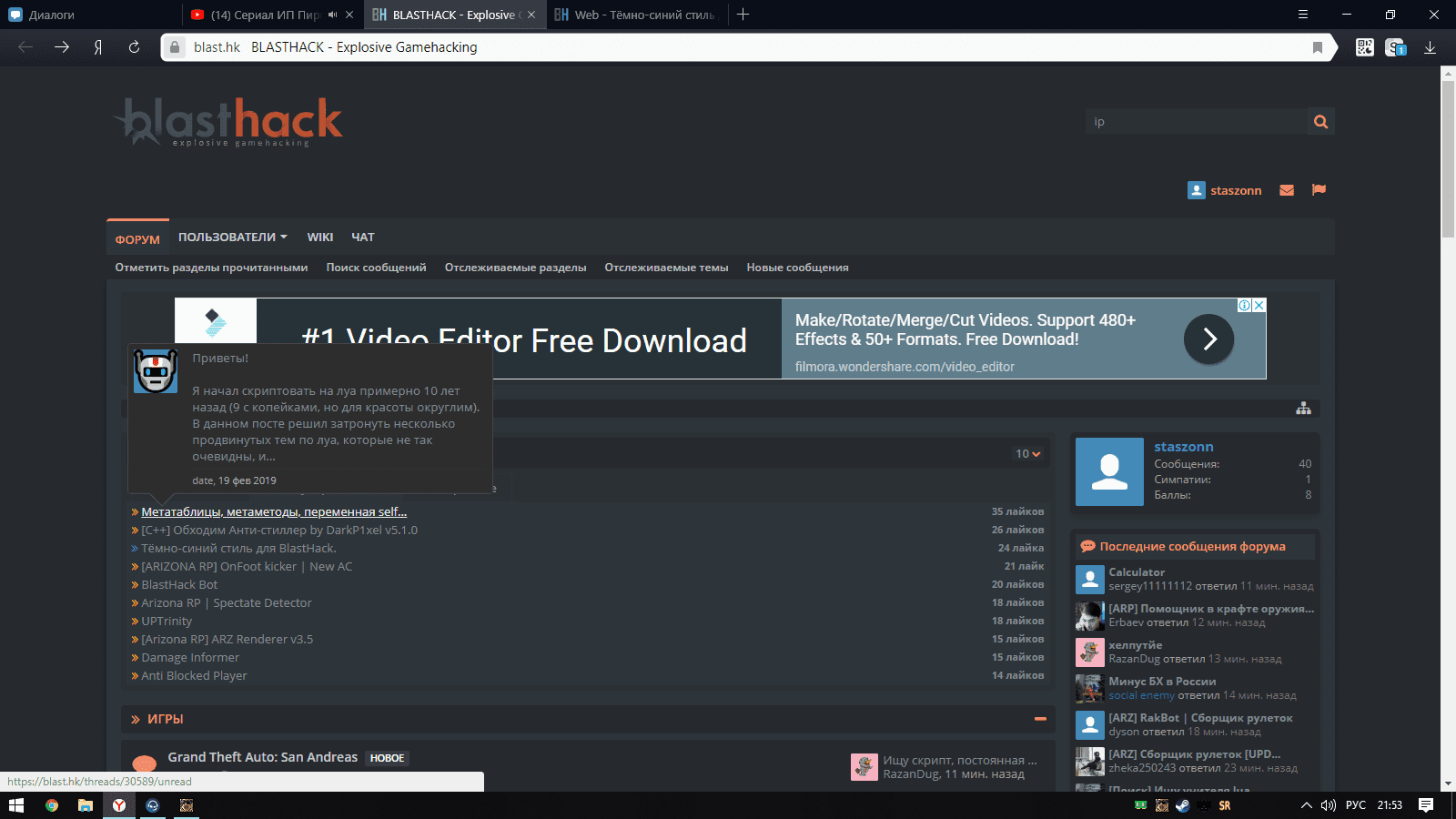Open the Windows Start menu
Image resolution: width=1456 pixels, height=819 pixels.
pyautogui.click(x=15, y=805)
